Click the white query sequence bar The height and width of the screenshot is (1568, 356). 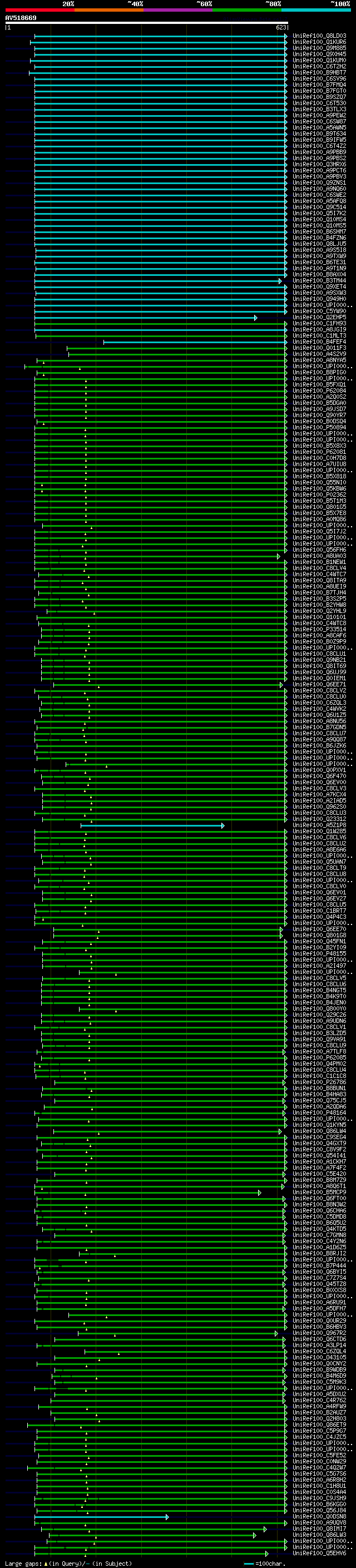click(147, 22)
